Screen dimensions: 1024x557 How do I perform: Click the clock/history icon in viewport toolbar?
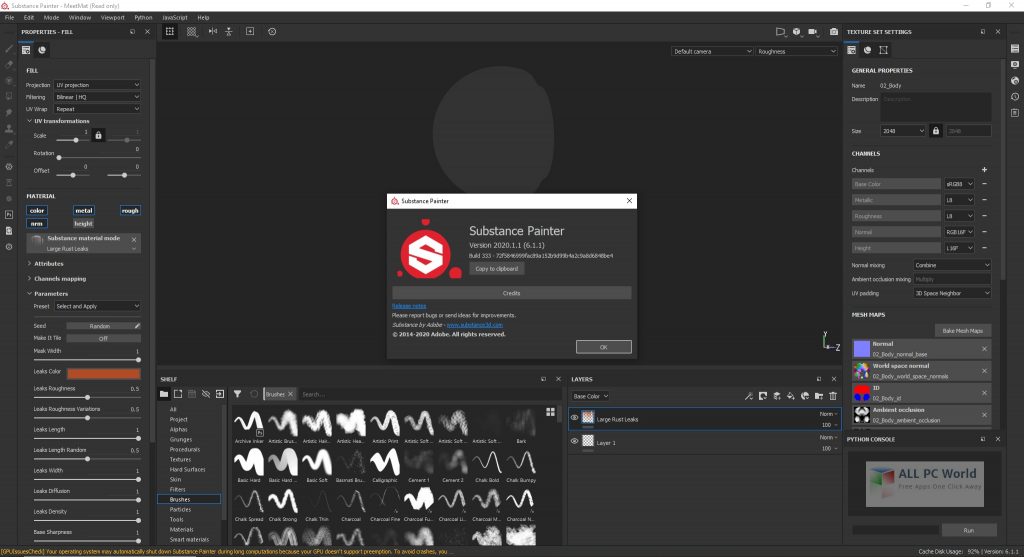coord(272,31)
